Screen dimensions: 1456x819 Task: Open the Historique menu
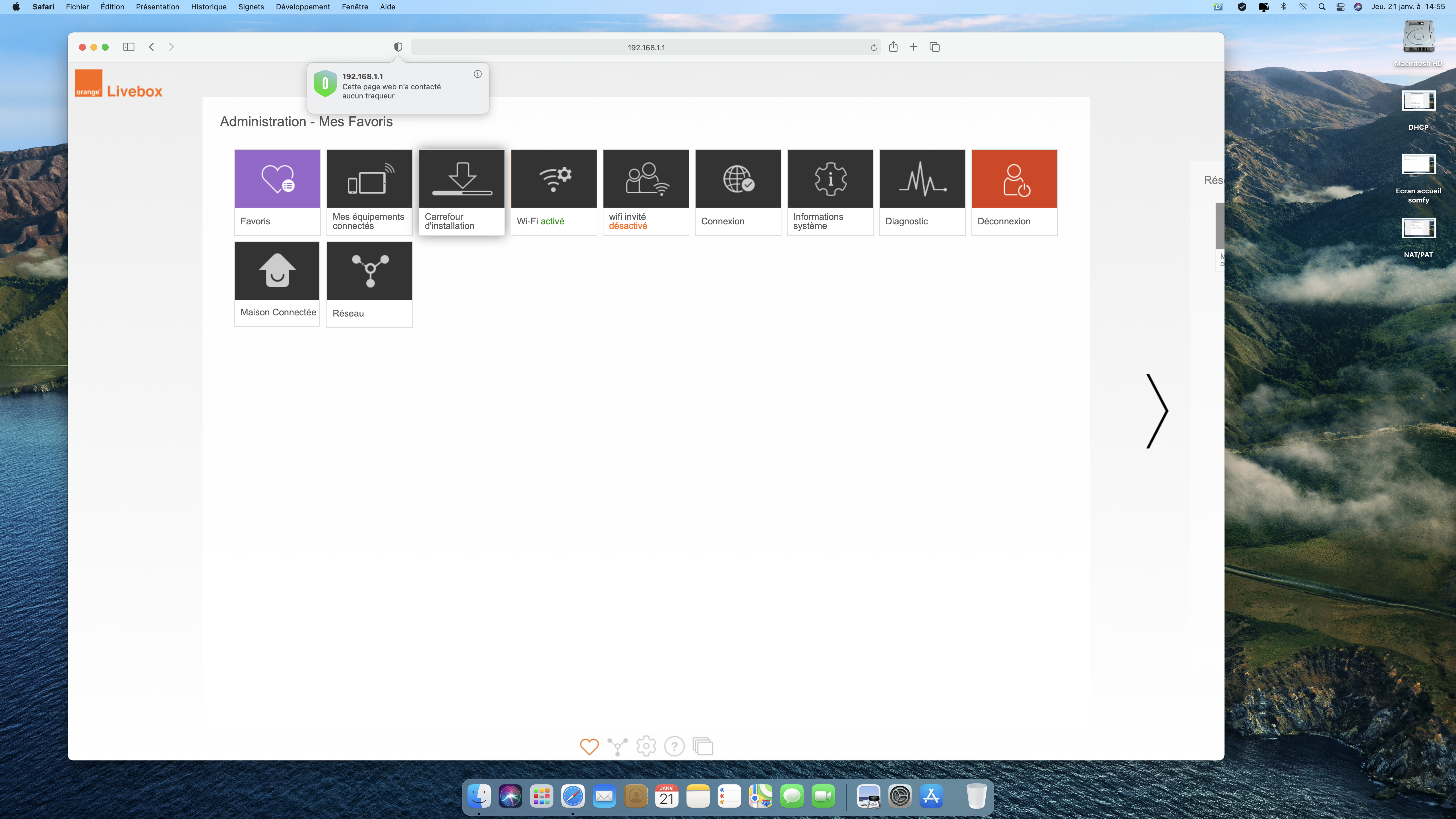(x=208, y=7)
